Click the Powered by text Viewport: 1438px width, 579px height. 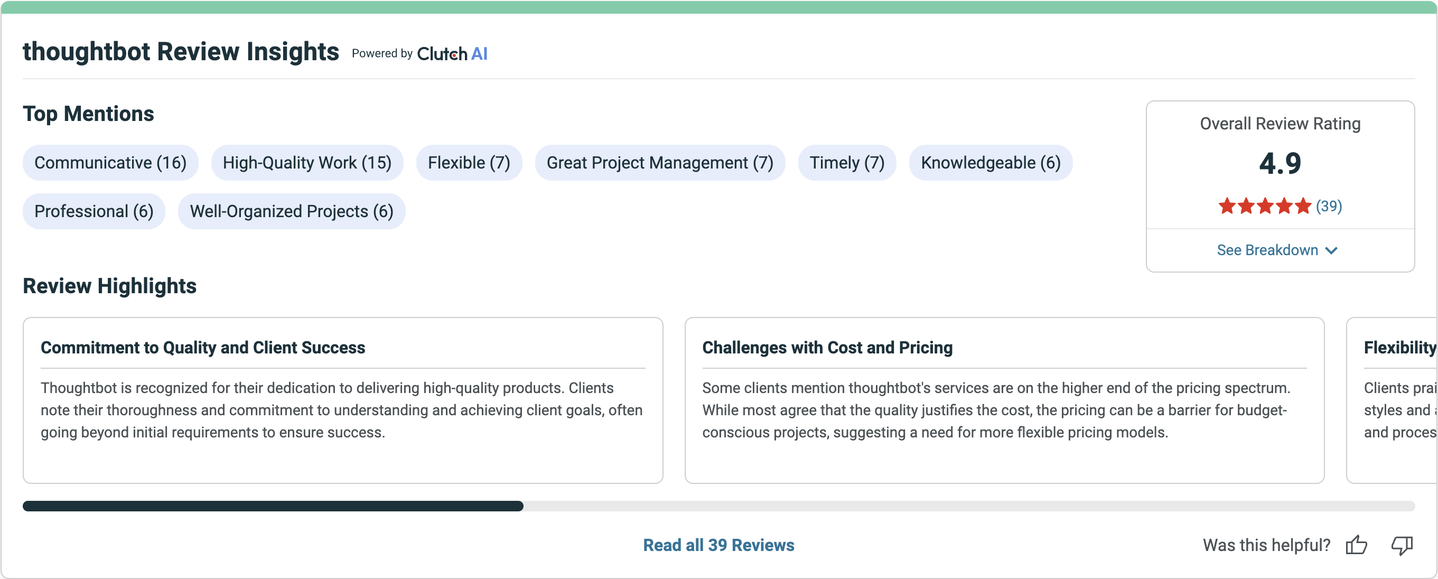[382, 54]
